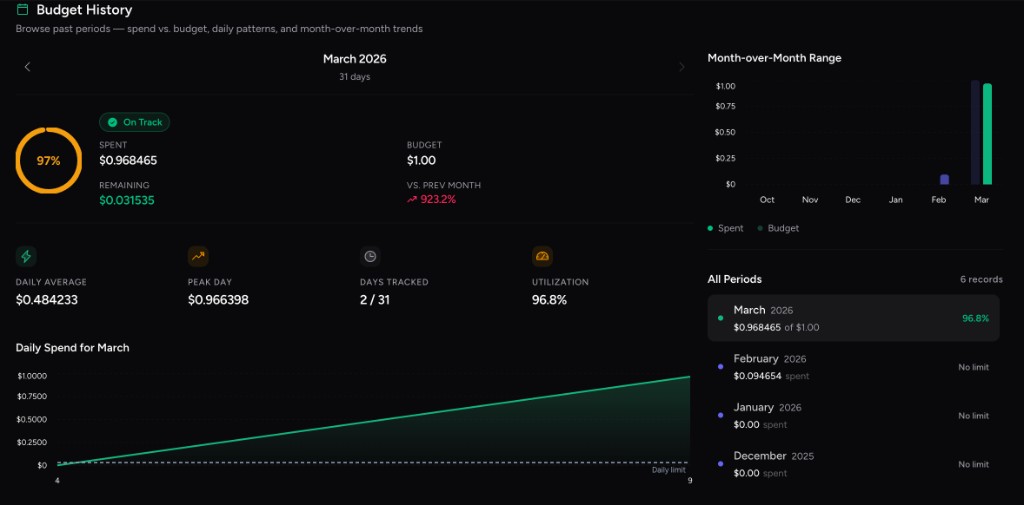Click the green 96.8% in March row

click(975, 318)
